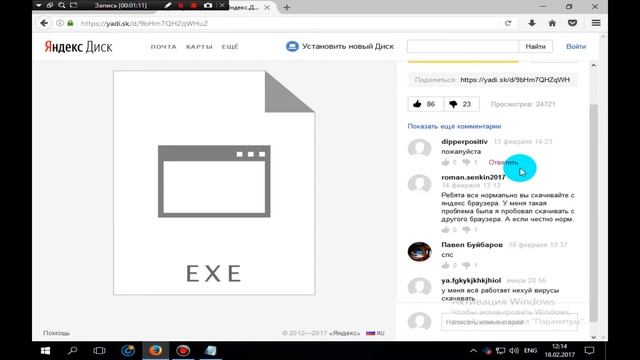640x360 pixels.
Task: Open the Помощь help link
Action: click(56, 333)
